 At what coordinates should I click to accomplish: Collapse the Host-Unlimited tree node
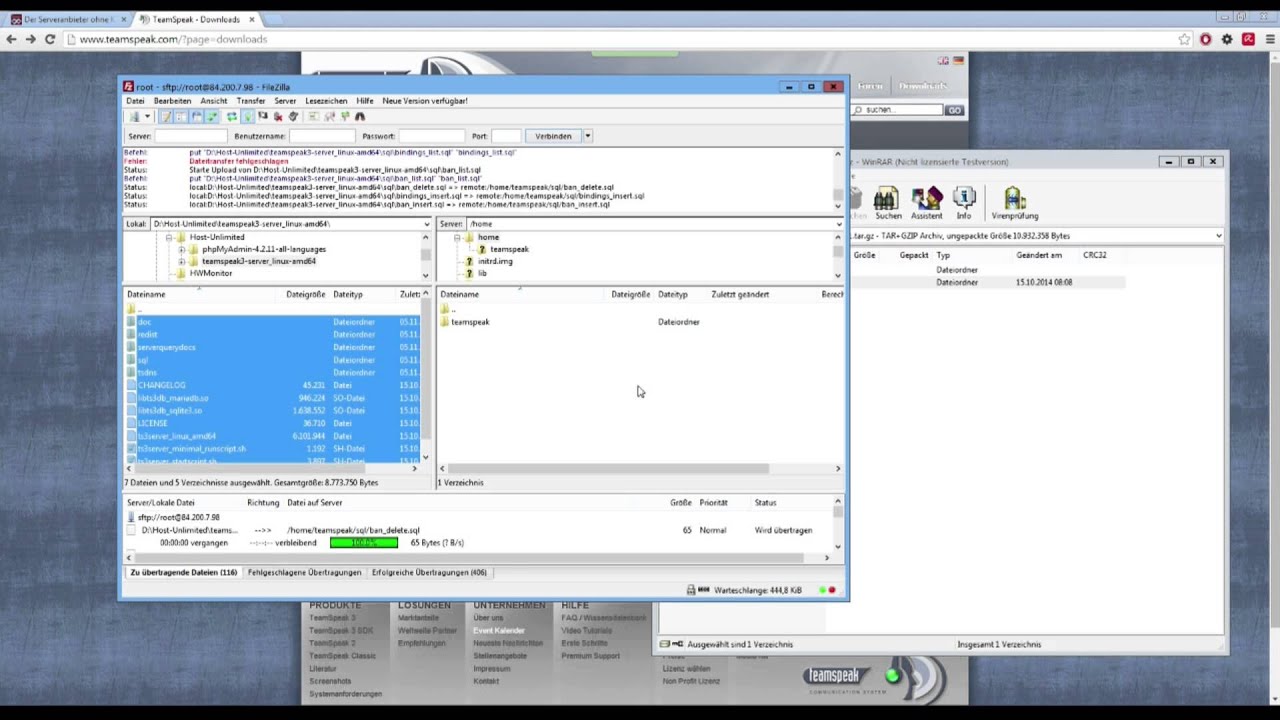point(169,237)
